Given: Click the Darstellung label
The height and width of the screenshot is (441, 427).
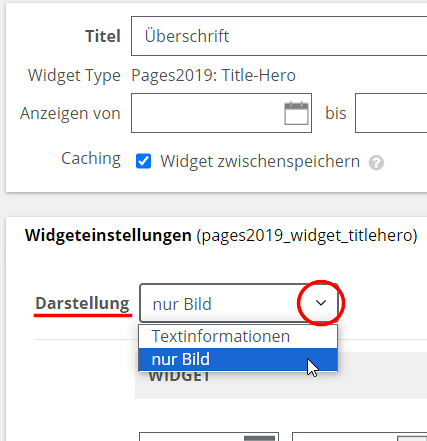Looking at the screenshot, I should 82,303.
